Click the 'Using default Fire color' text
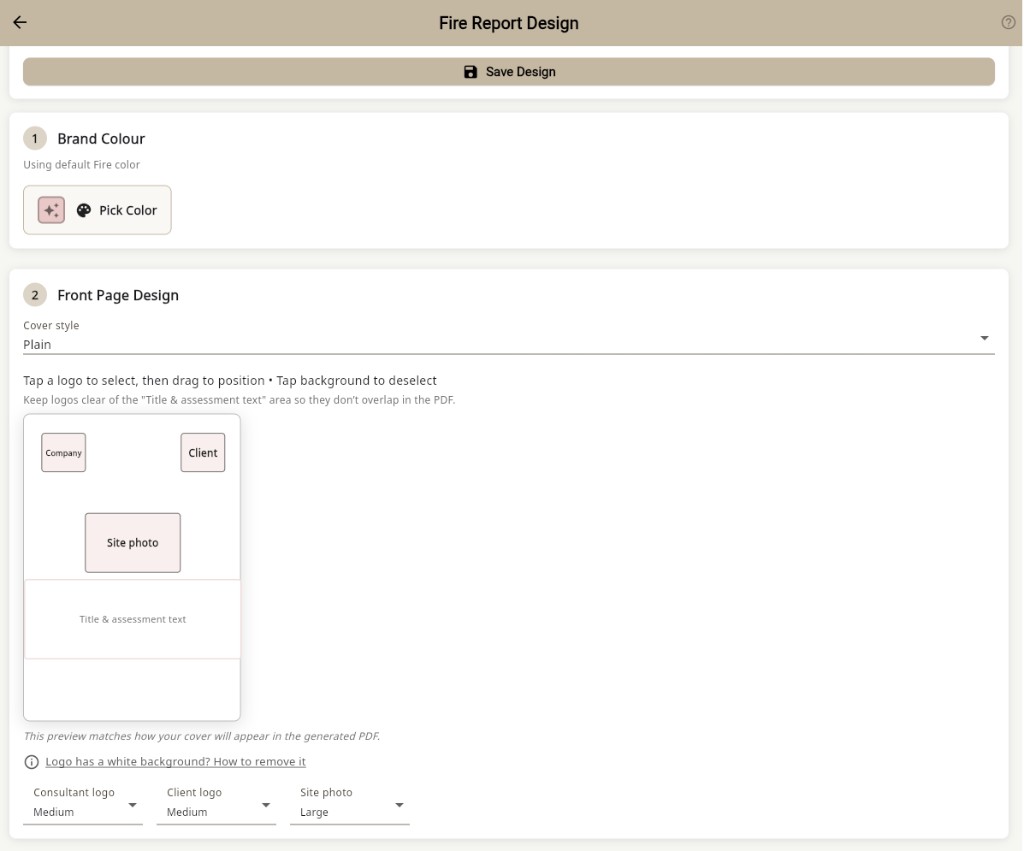Screen dimensions: 1024x851 [82, 165]
